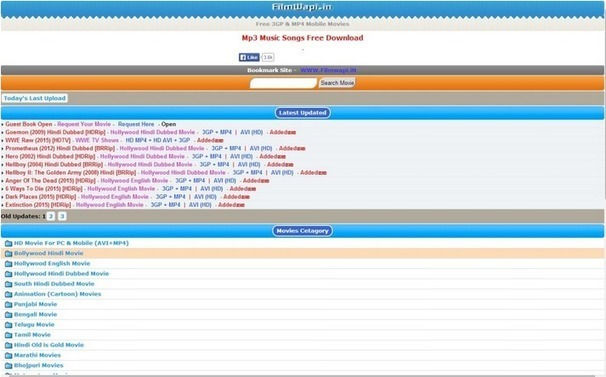
Task: Open 6 Ways To Die (2015) [HDRip]
Action: pos(44,189)
